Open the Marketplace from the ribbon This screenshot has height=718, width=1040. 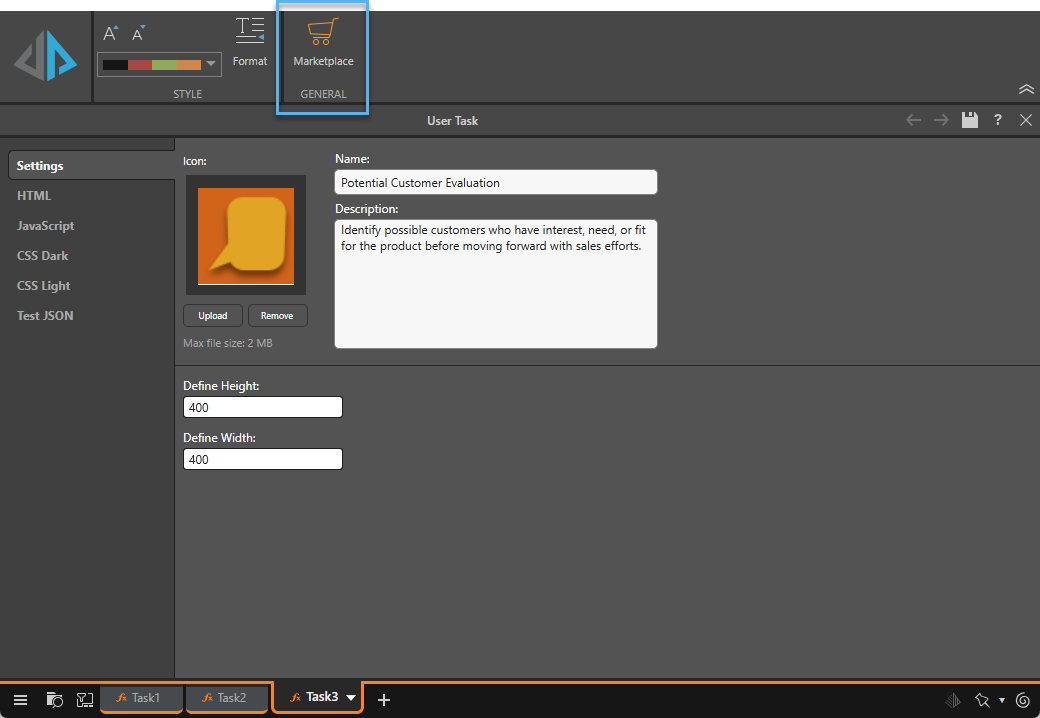(323, 43)
